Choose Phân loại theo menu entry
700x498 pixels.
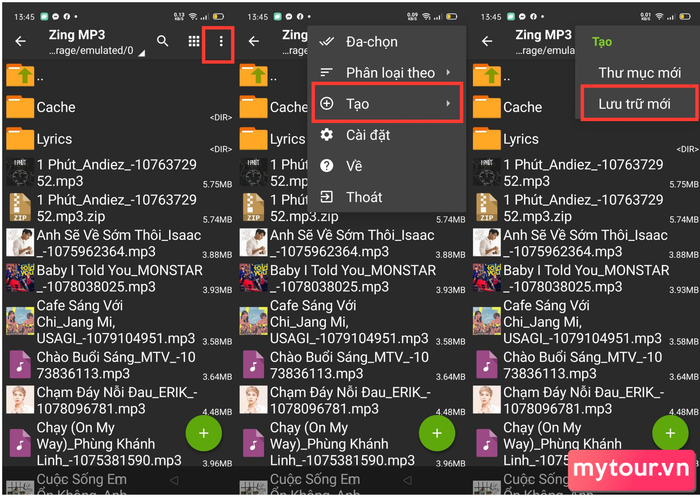(x=387, y=73)
